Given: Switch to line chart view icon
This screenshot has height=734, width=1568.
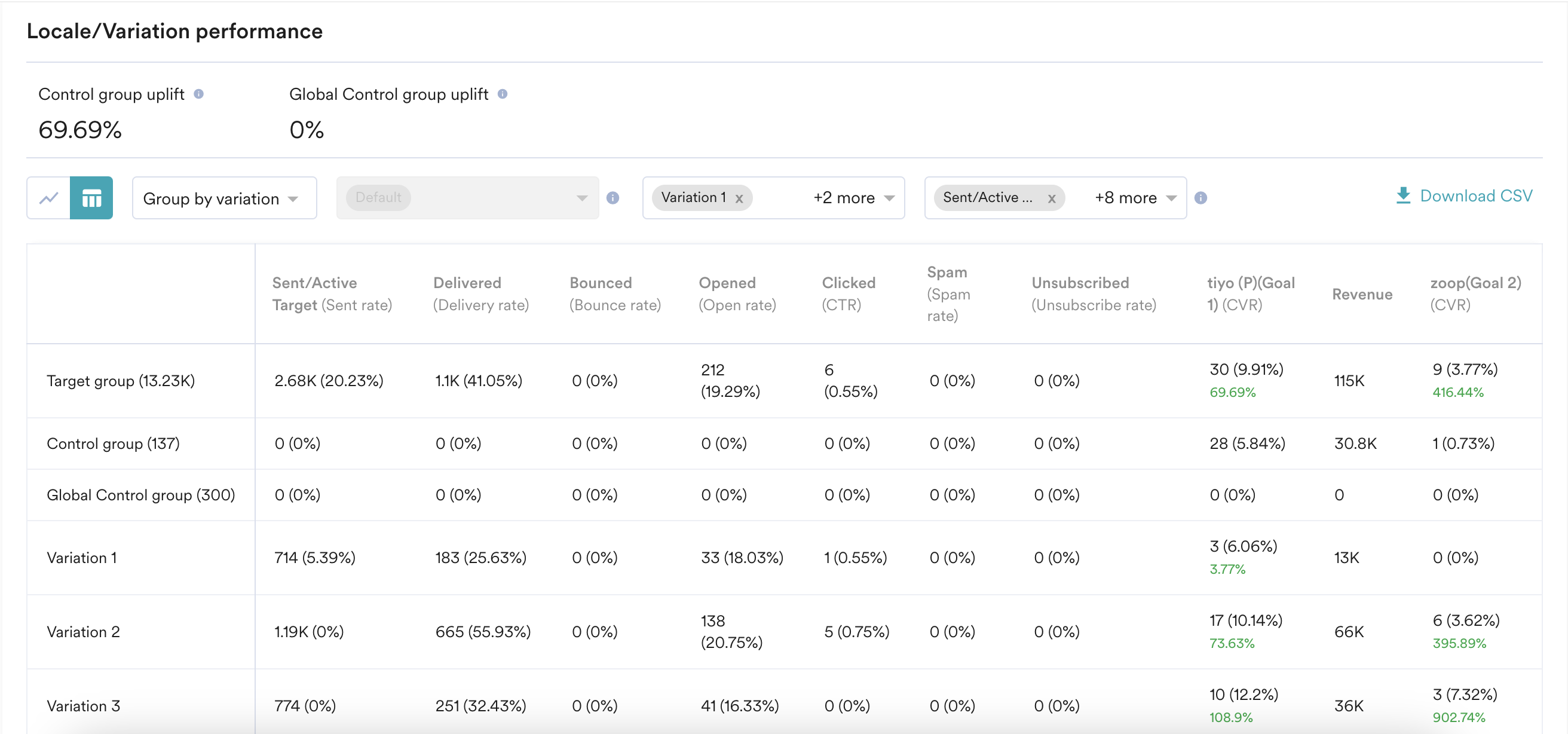Looking at the screenshot, I should (x=48, y=198).
